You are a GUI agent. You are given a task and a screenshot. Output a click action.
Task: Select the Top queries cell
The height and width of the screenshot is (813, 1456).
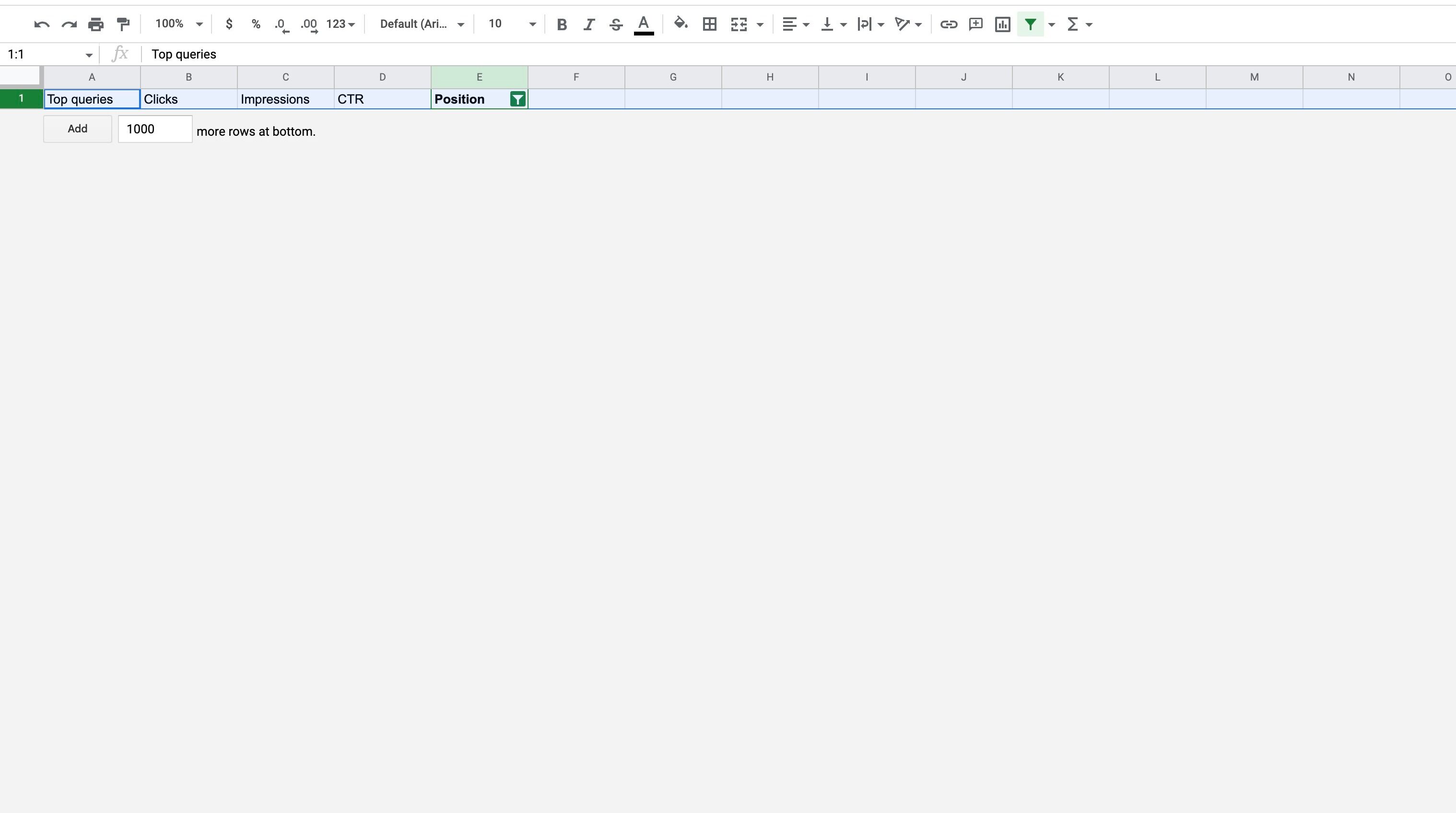[x=92, y=99]
